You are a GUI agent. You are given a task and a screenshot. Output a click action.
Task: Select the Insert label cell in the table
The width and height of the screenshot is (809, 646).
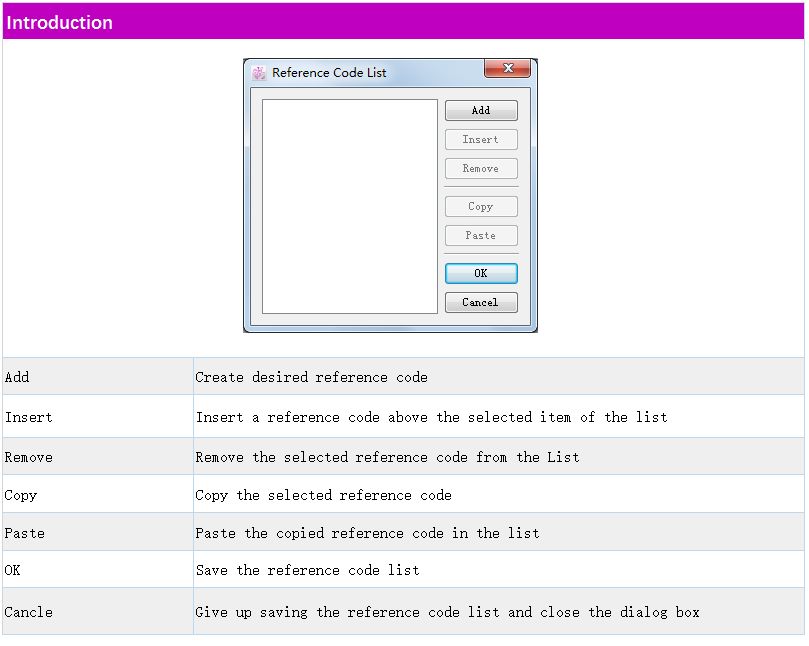click(29, 417)
